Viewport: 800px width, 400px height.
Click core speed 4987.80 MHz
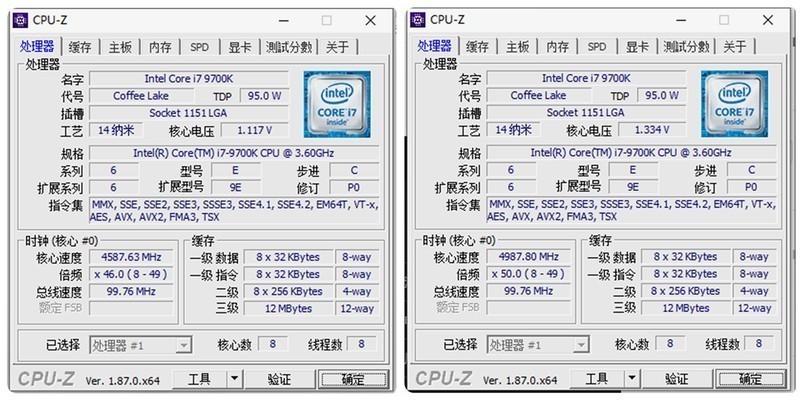(x=529, y=256)
